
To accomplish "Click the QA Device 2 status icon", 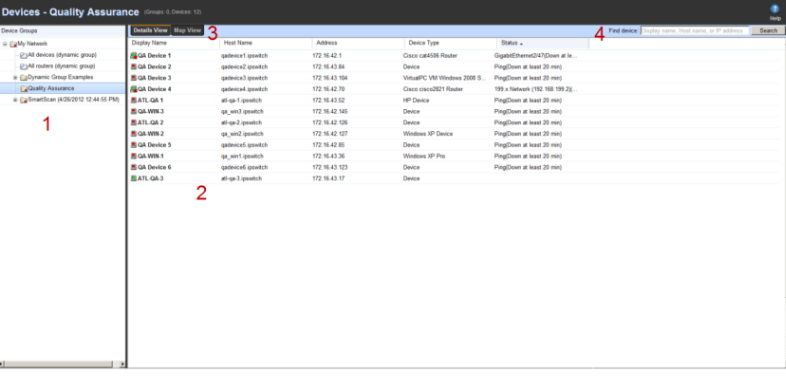I will (133, 67).
